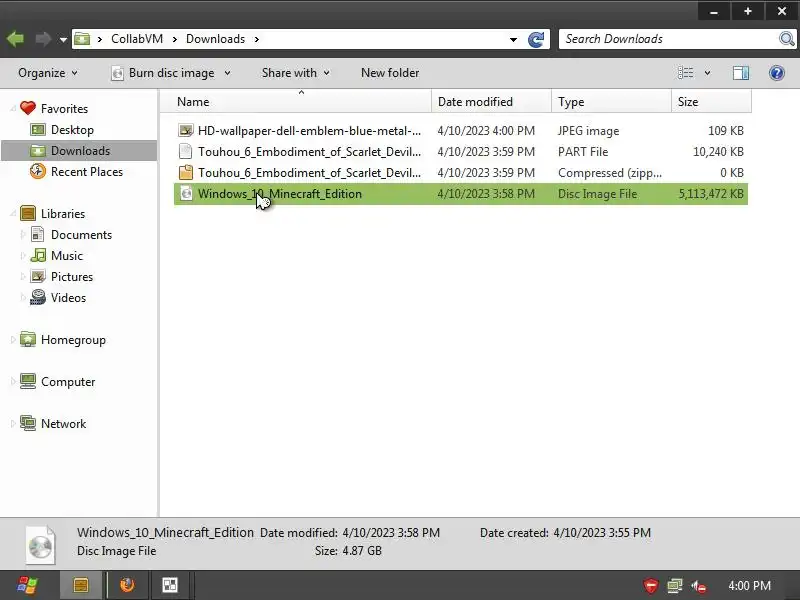Screen dimensions: 800x600
Task: Select the HD-wallpaper-dell-emblem JPEG file
Action: tap(461, 131)
